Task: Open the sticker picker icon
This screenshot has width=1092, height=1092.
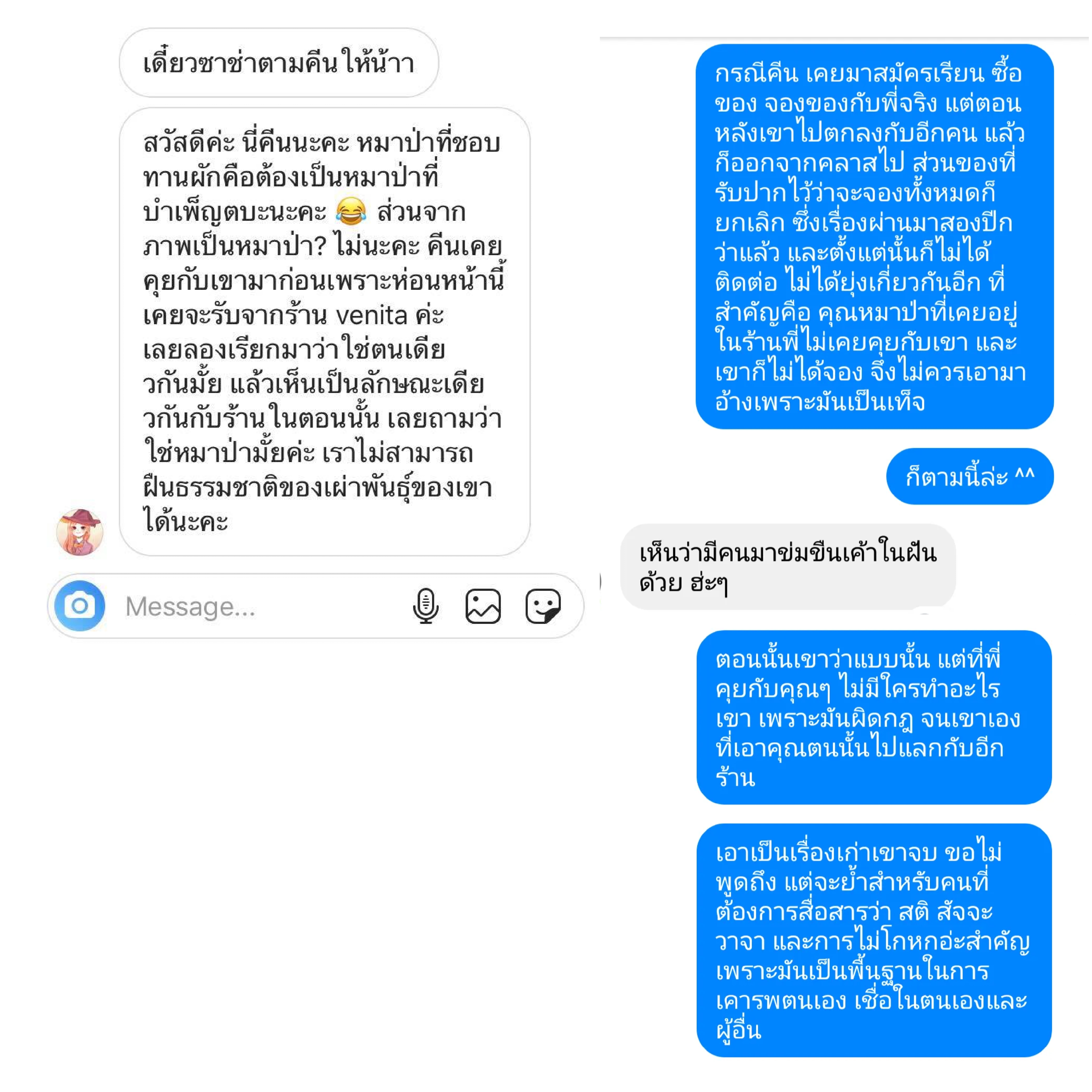Action: tap(543, 606)
